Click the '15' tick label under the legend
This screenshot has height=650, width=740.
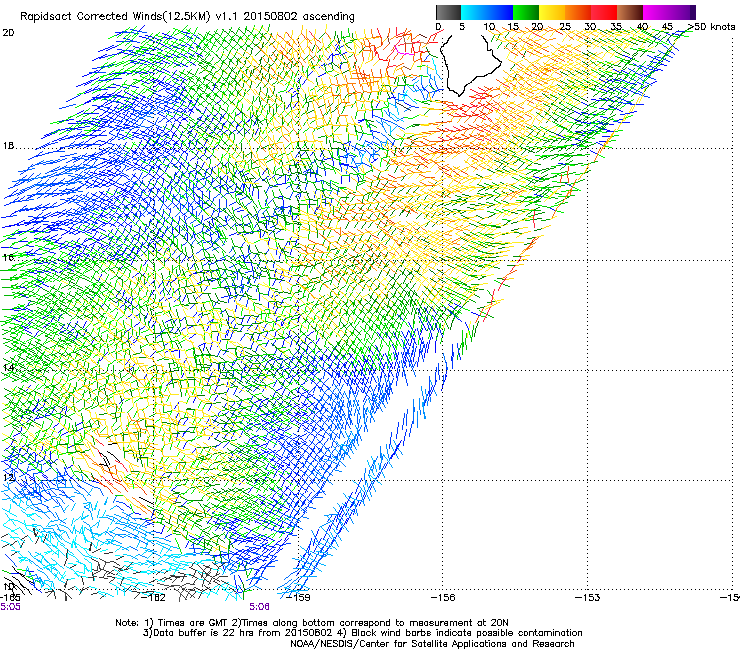click(x=513, y=26)
